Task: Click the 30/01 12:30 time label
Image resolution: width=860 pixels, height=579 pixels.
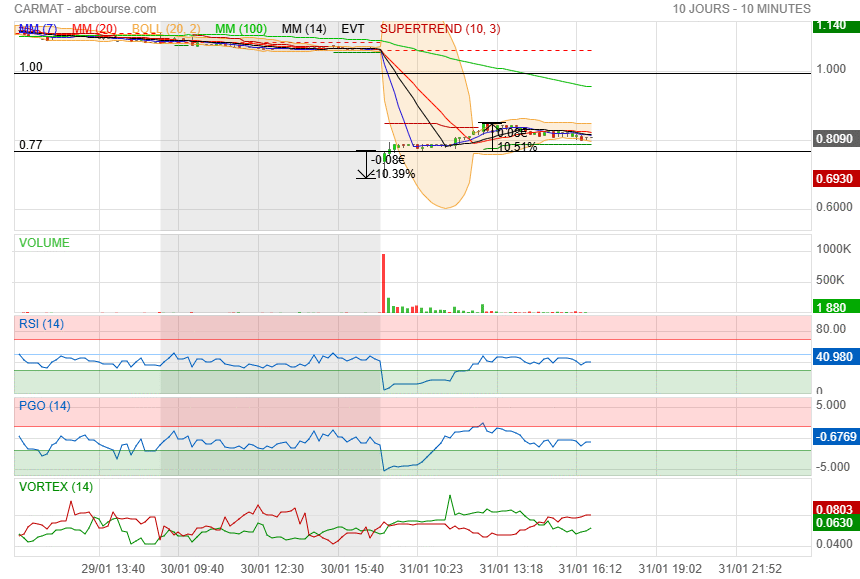Action: [x=272, y=569]
